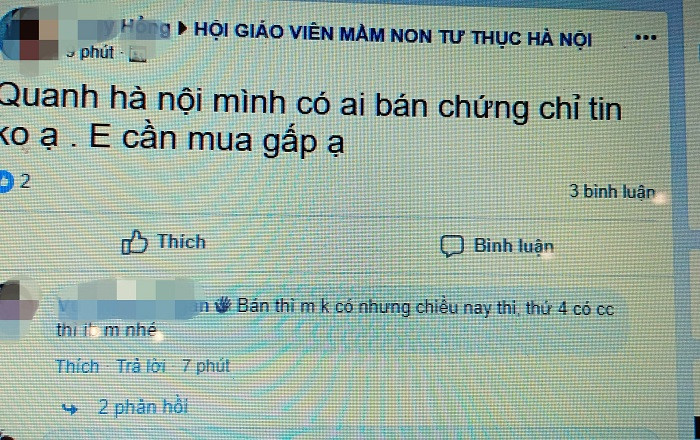Click the privacy icon next to post time

coord(137,55)
